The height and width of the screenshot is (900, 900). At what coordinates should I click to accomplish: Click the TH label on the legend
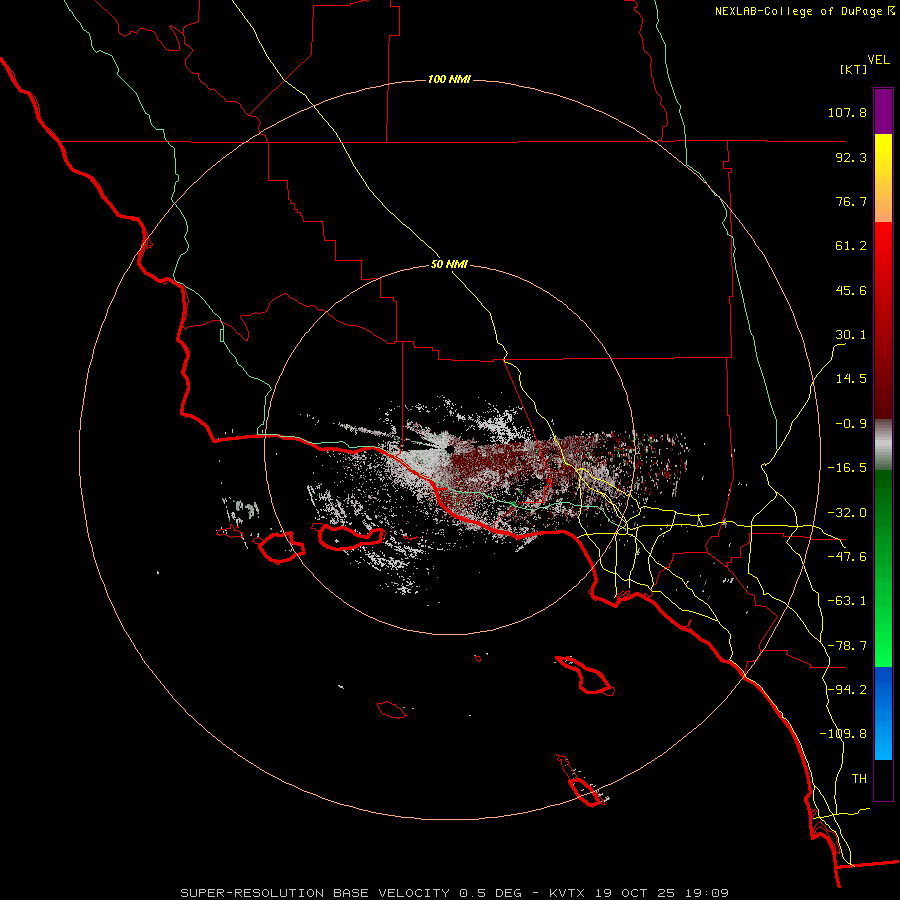(859, 779)
